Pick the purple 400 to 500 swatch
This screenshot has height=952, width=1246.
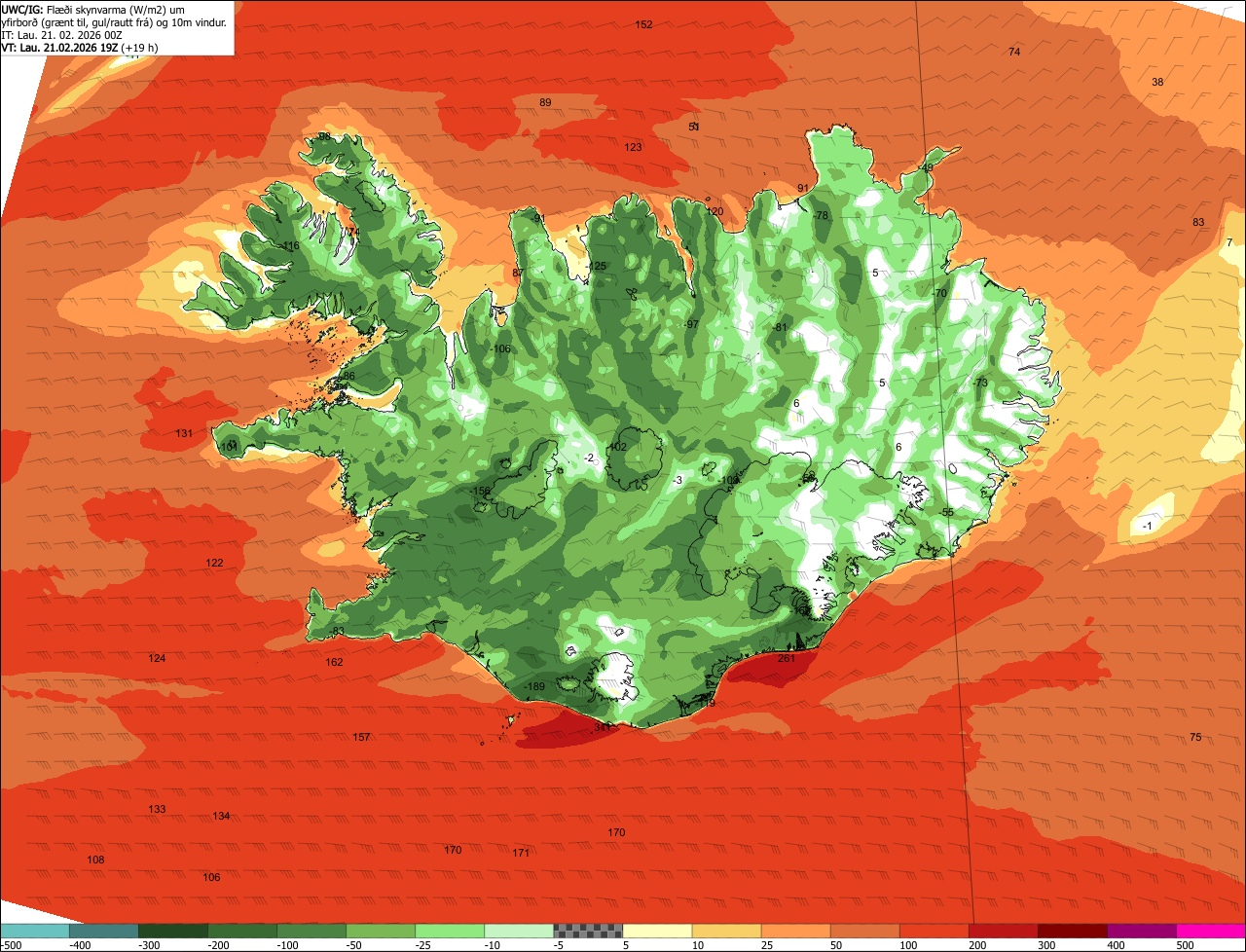point(1140,931)
